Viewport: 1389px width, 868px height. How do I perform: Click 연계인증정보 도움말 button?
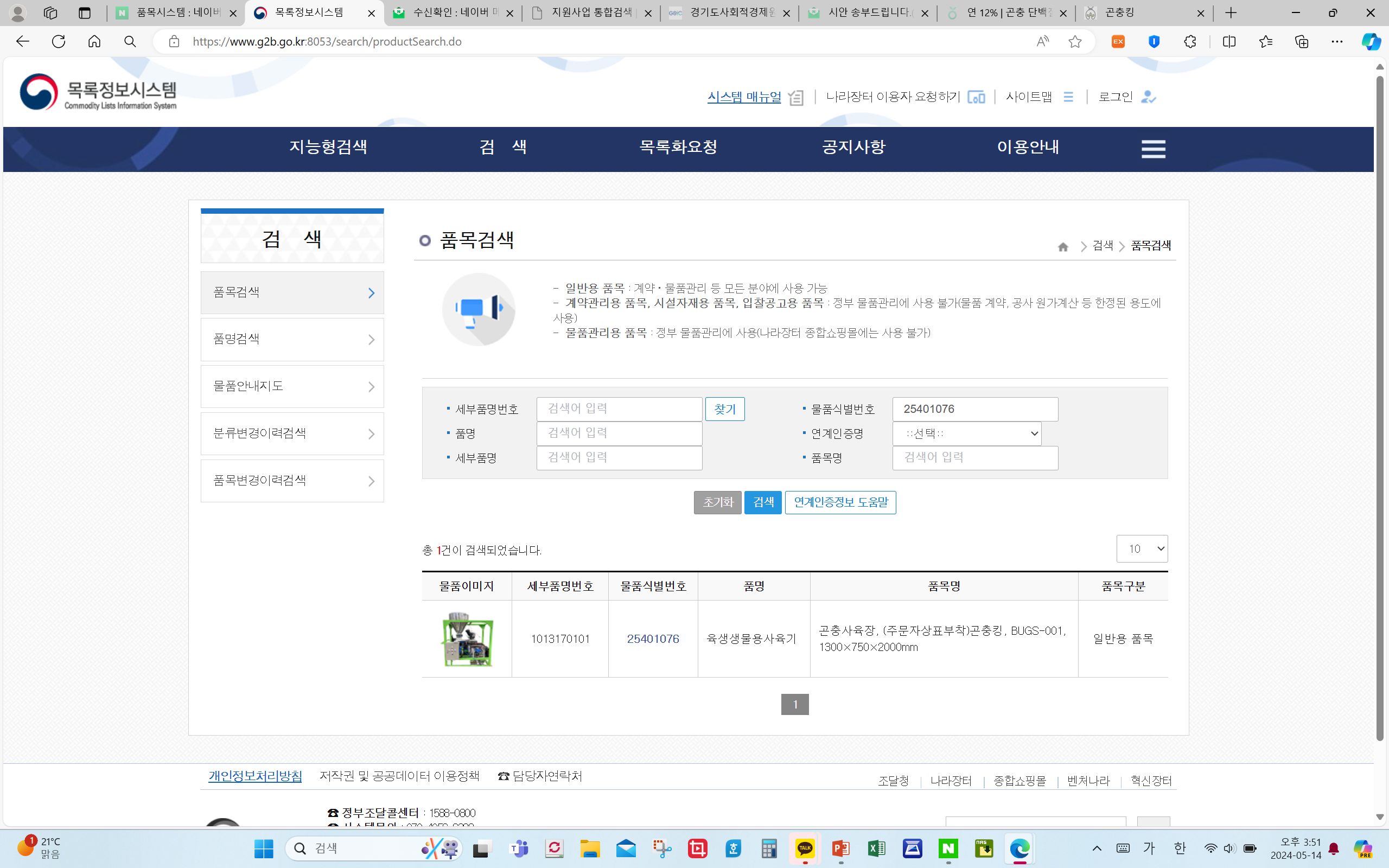pyautogui.click(x=840, y=502)
